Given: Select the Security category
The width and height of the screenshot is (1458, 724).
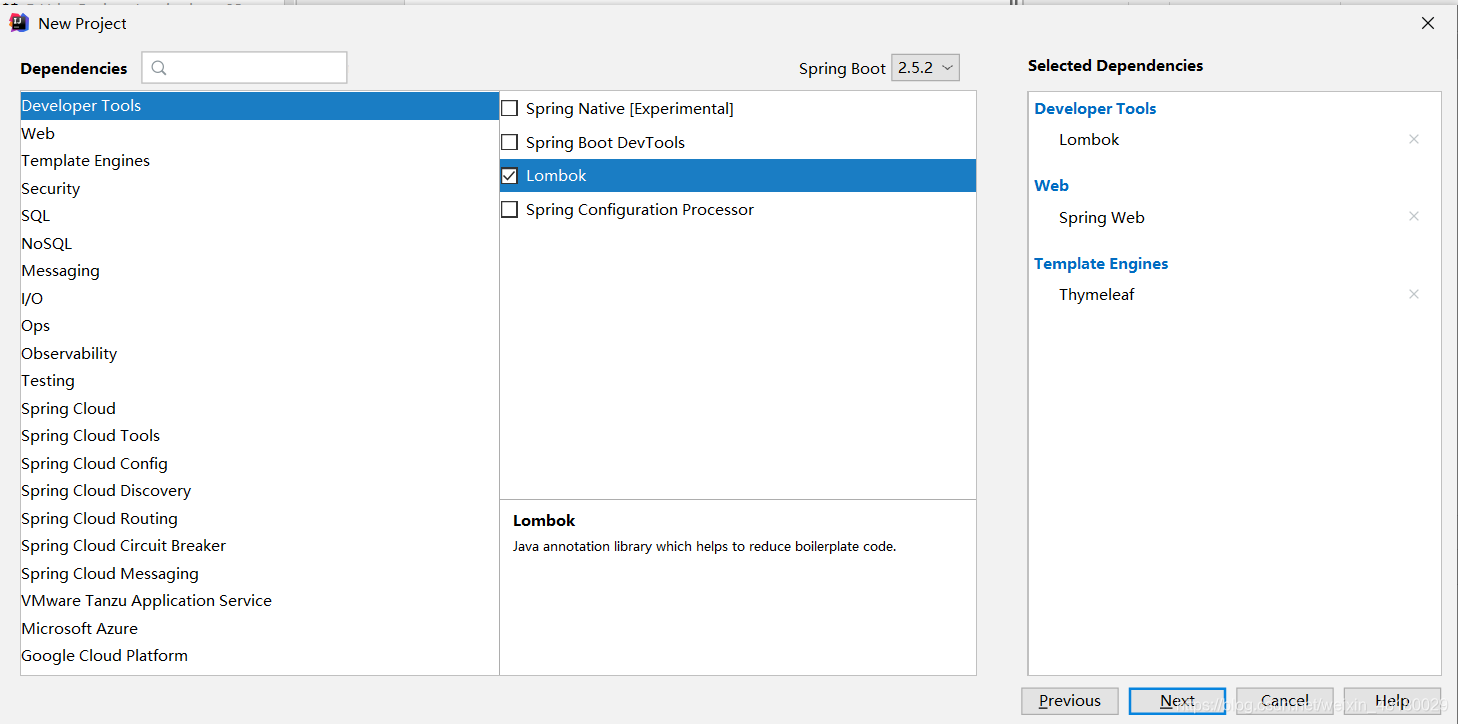Looking at the screenshot, I should click(260, 188).
